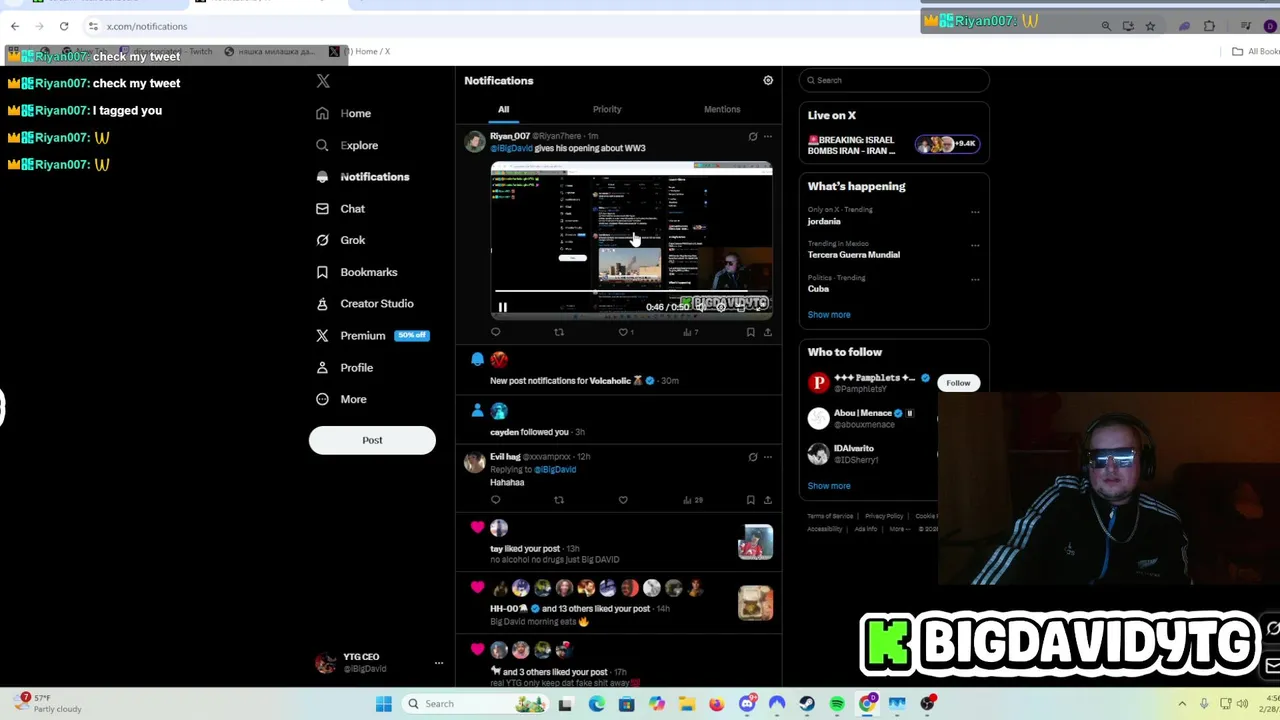
Task: Open the cayden followed you notification
Action: (618, 420)
